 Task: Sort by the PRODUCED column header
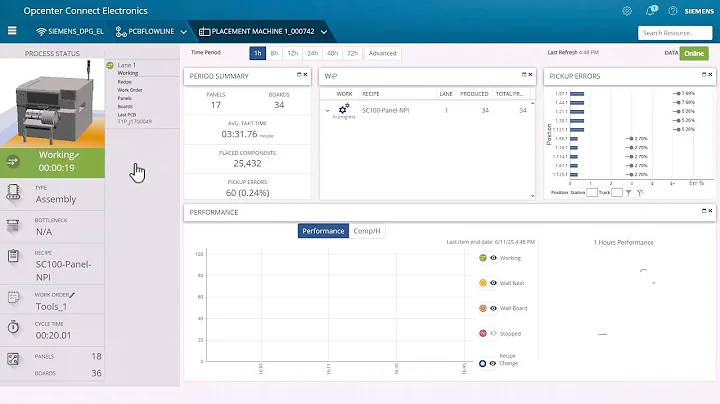point(474,94)
